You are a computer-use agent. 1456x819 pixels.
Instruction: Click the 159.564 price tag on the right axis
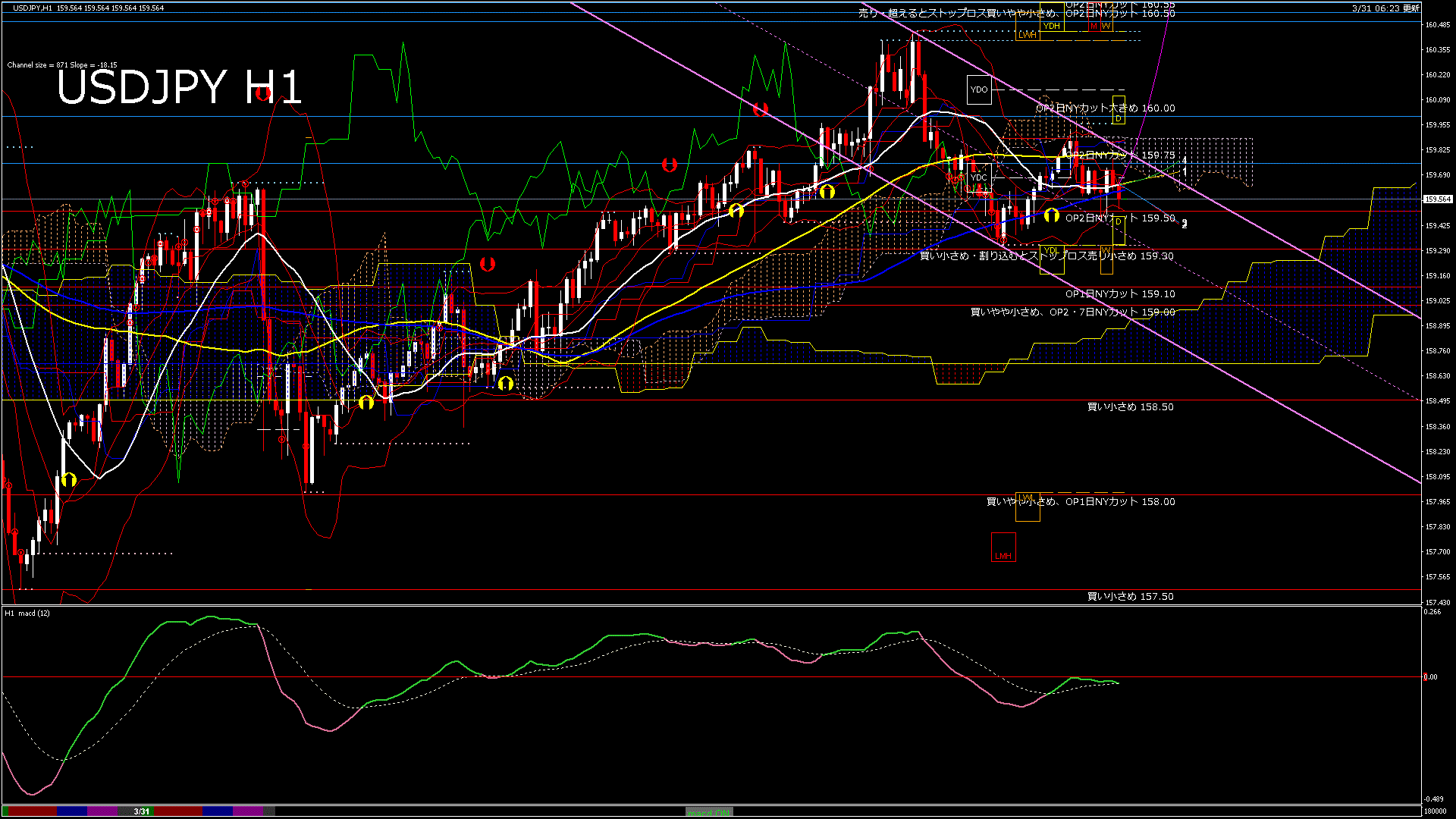1437,199
